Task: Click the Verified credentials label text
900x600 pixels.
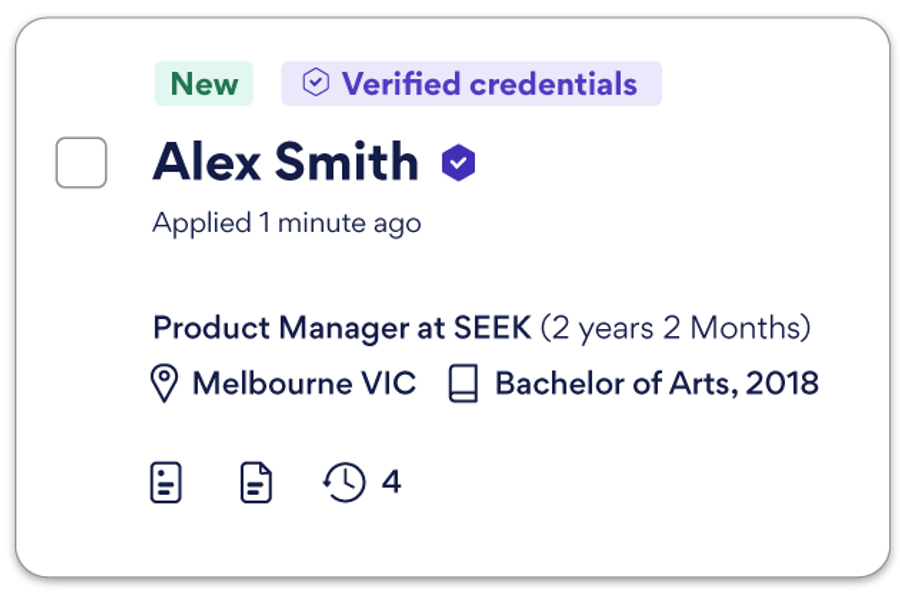Action: tap(489, 84)
